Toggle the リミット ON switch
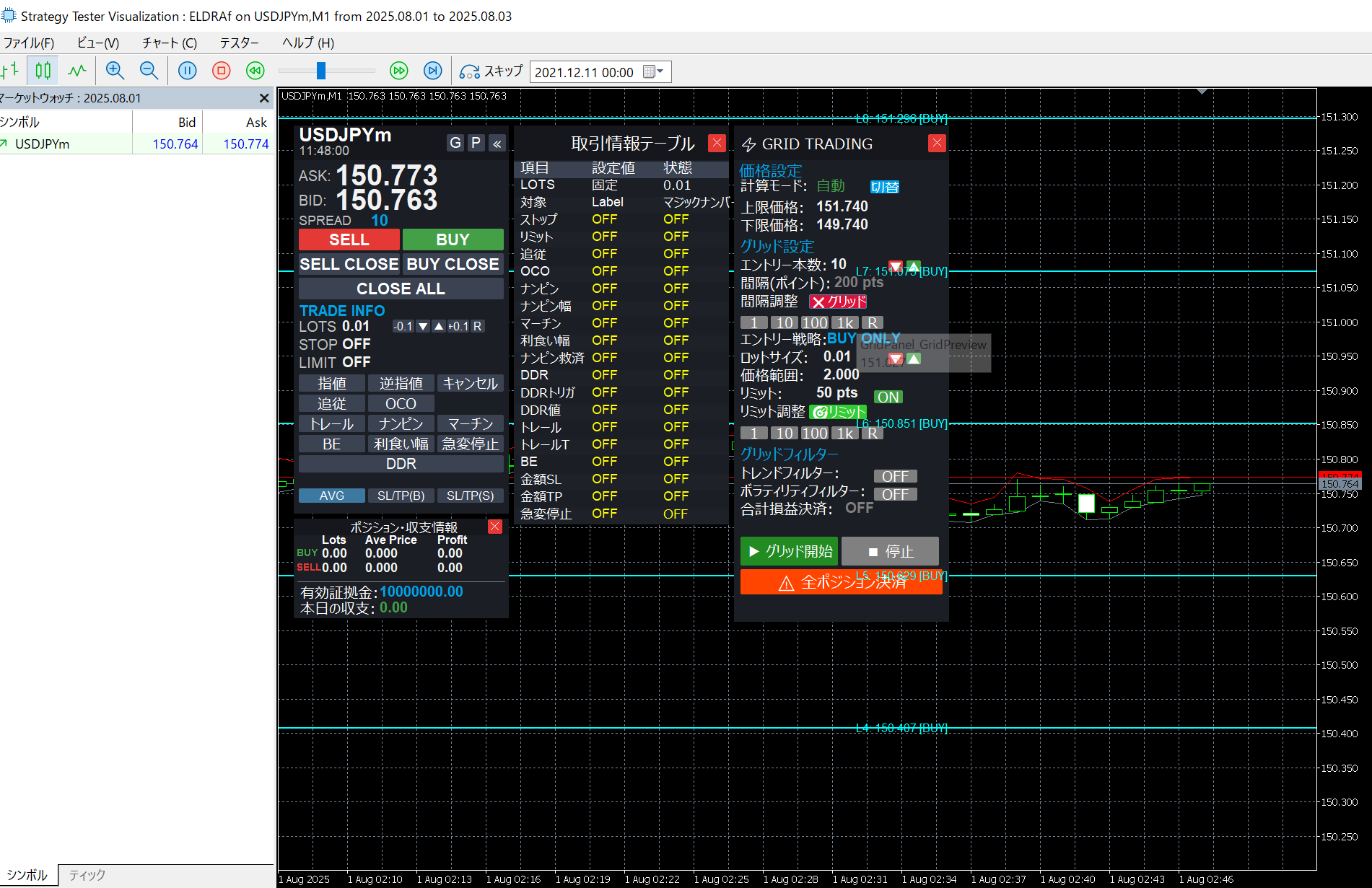 [x=888, y=397]
